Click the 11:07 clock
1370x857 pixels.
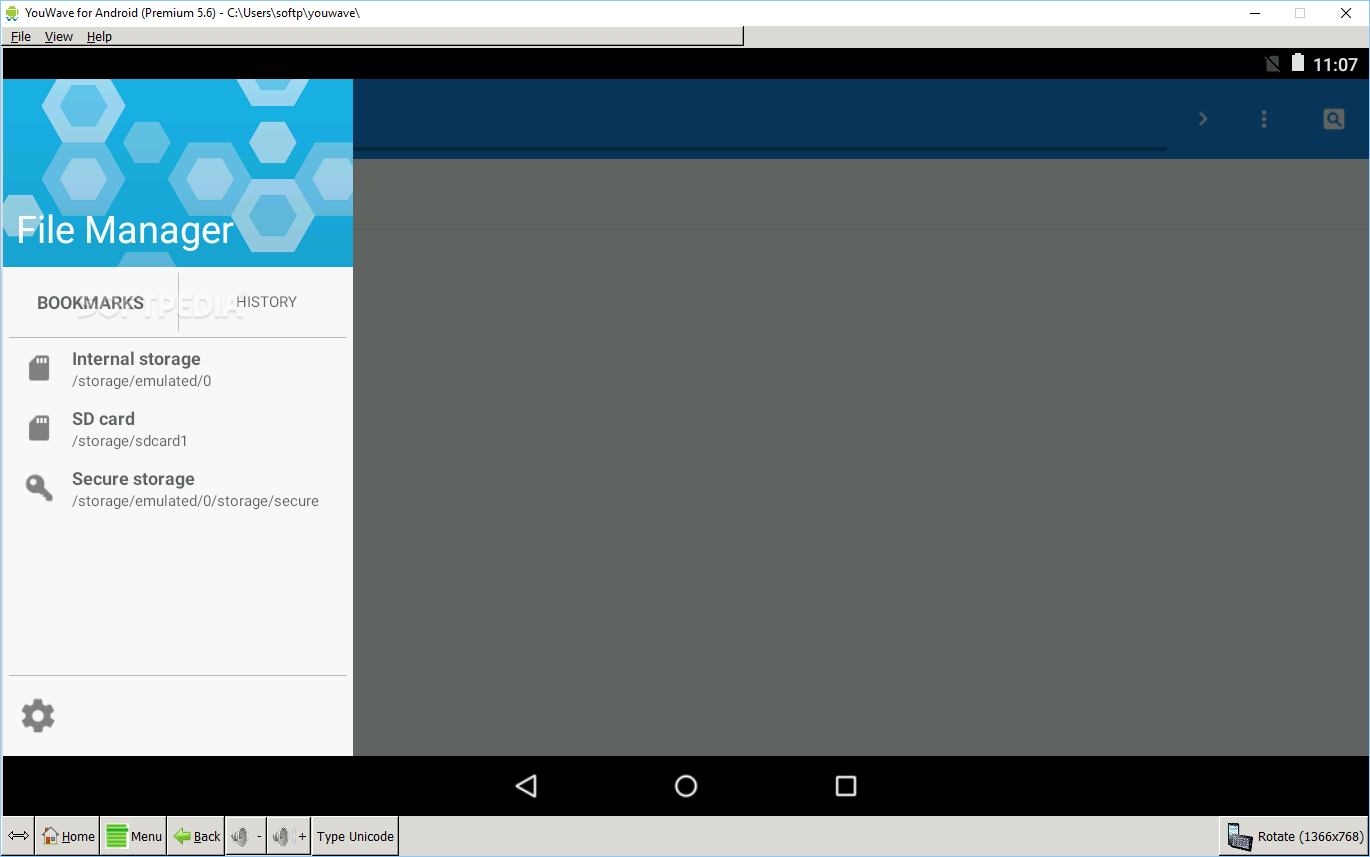(x=1335, y=64)
